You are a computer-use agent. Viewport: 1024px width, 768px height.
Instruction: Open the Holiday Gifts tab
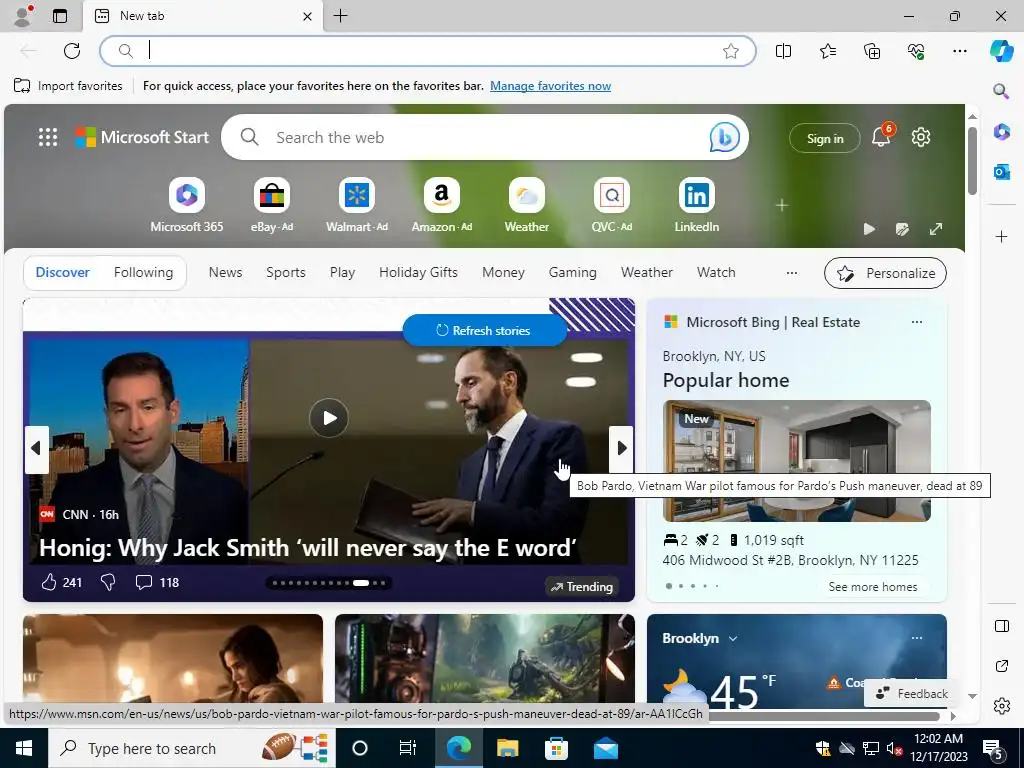point(418,272)
